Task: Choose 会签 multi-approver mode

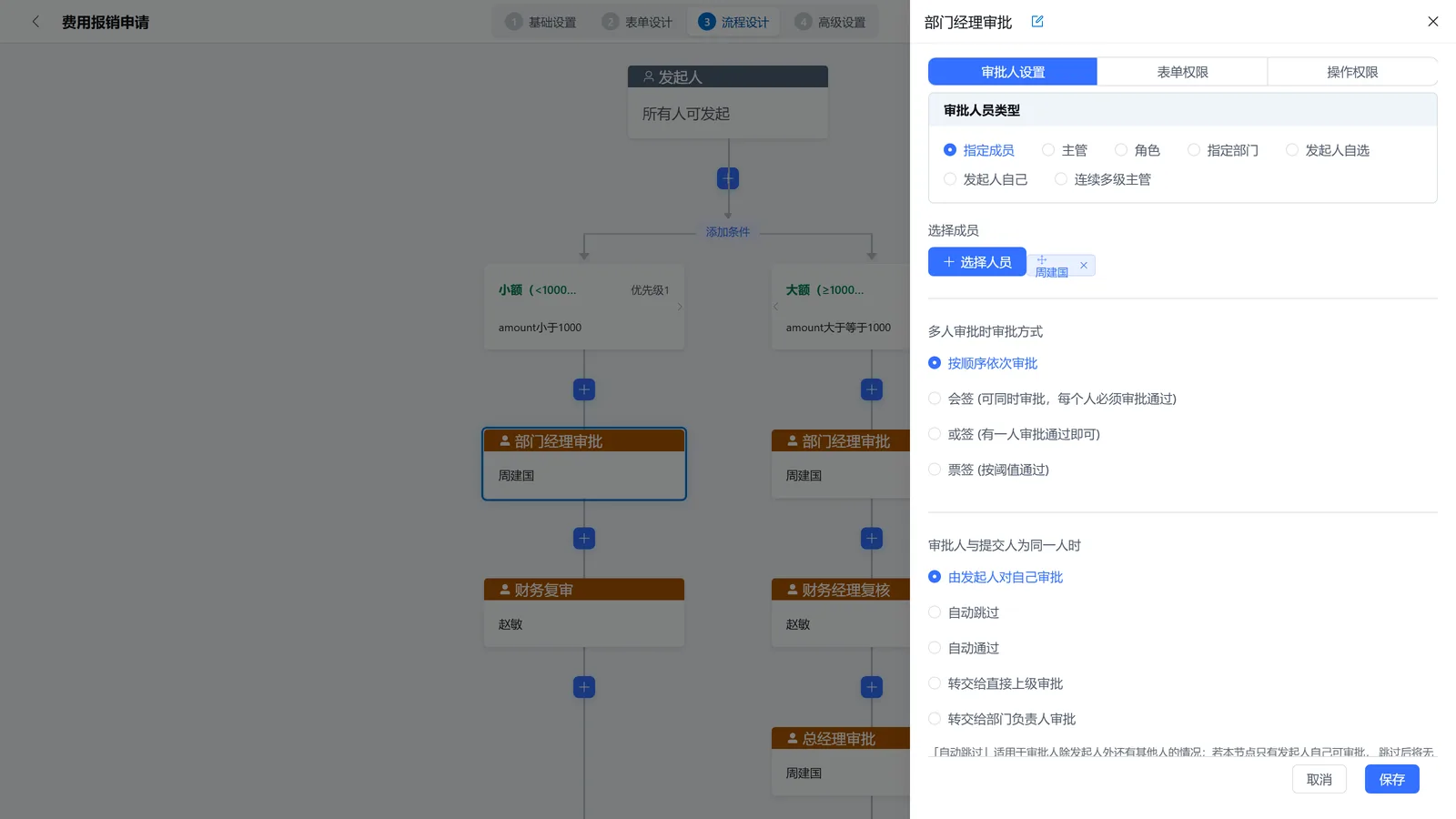Action: pyautogui.click(x=1053, y=399)
